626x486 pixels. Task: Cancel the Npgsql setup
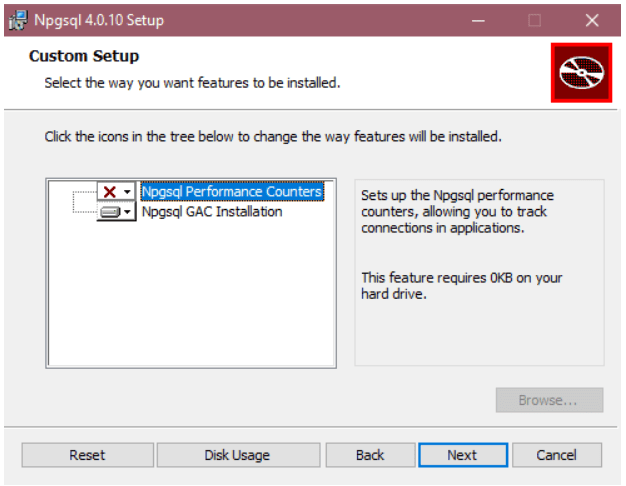pyautogui.click(x=556, y=455)
